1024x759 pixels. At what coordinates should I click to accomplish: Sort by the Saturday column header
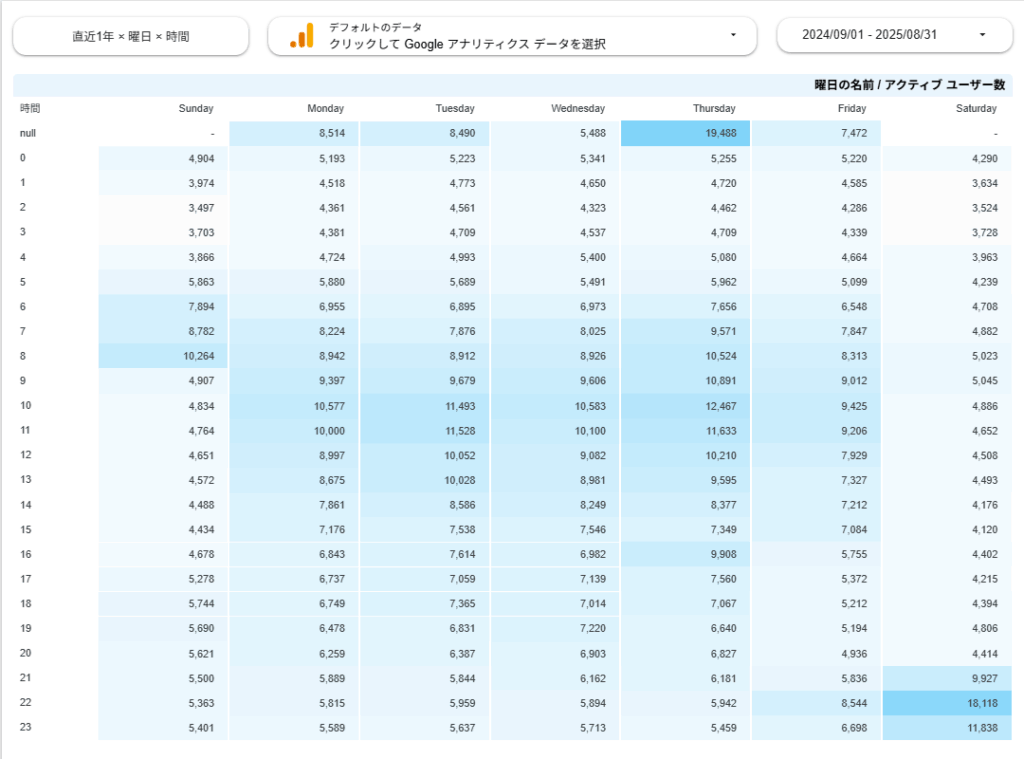point(976,108)
